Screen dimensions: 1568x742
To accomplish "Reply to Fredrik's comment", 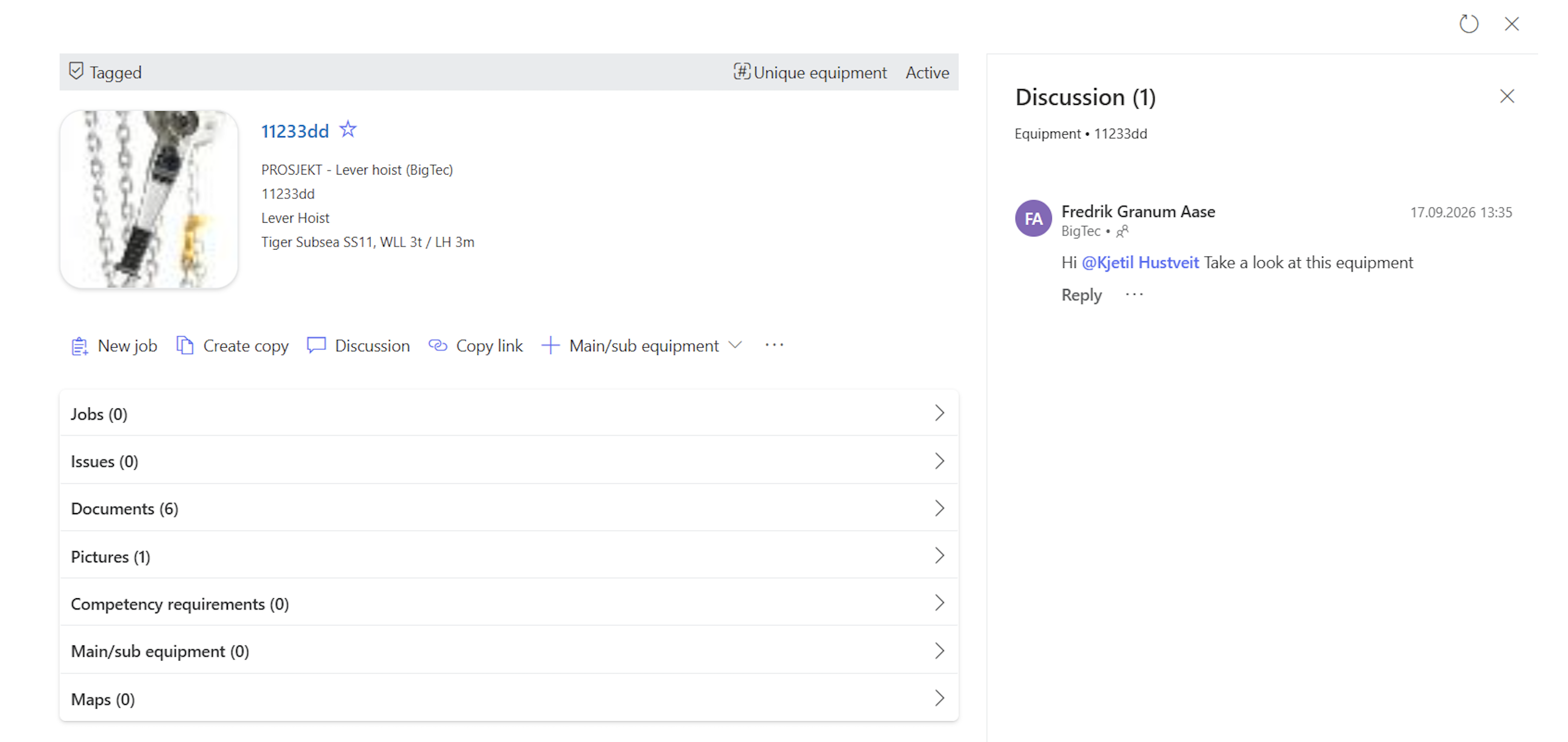I will [x=1081, y=295].
